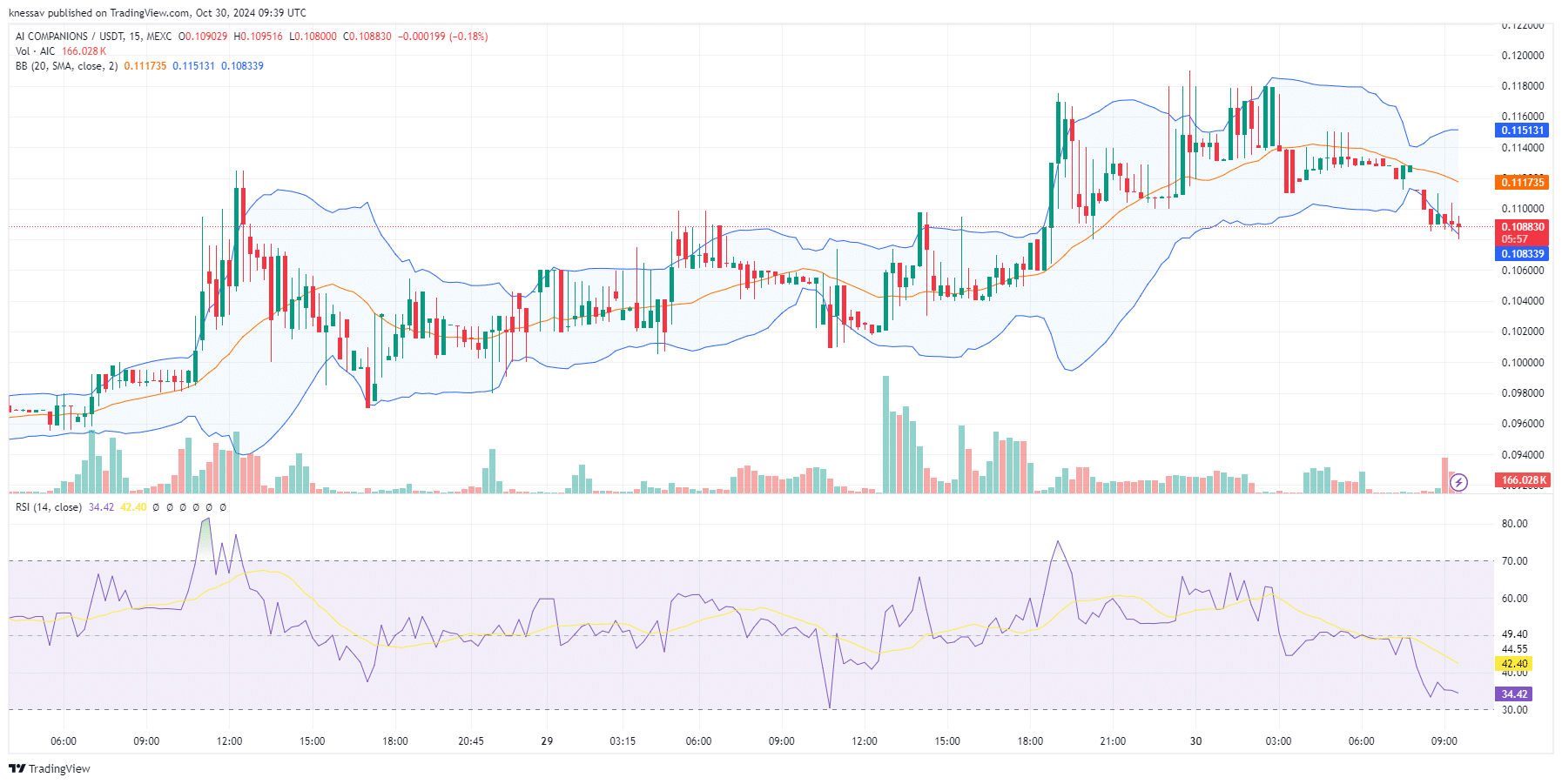
Task: Click the 0.106000 price axis label
Action: (x=1523, y=271)
